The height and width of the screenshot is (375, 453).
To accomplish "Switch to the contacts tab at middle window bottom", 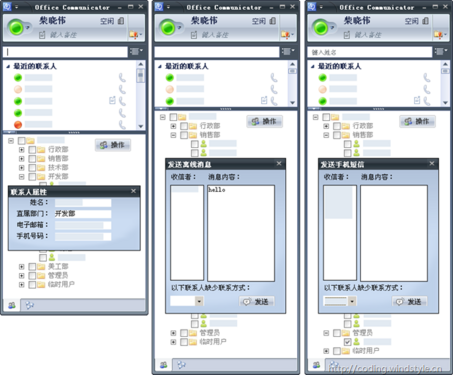I will click(163, 365).
